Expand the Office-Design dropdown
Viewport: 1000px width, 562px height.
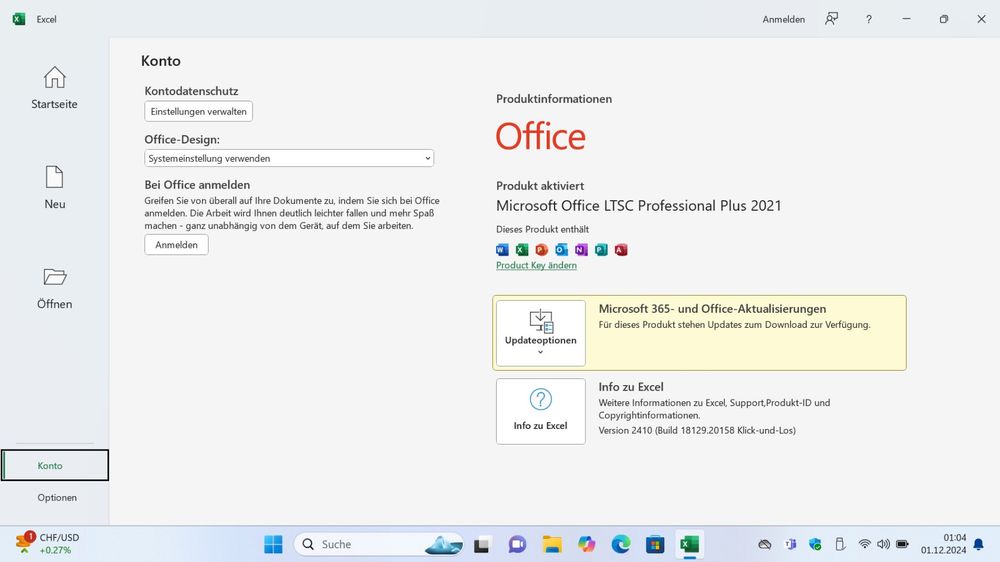tap(289, 158)
